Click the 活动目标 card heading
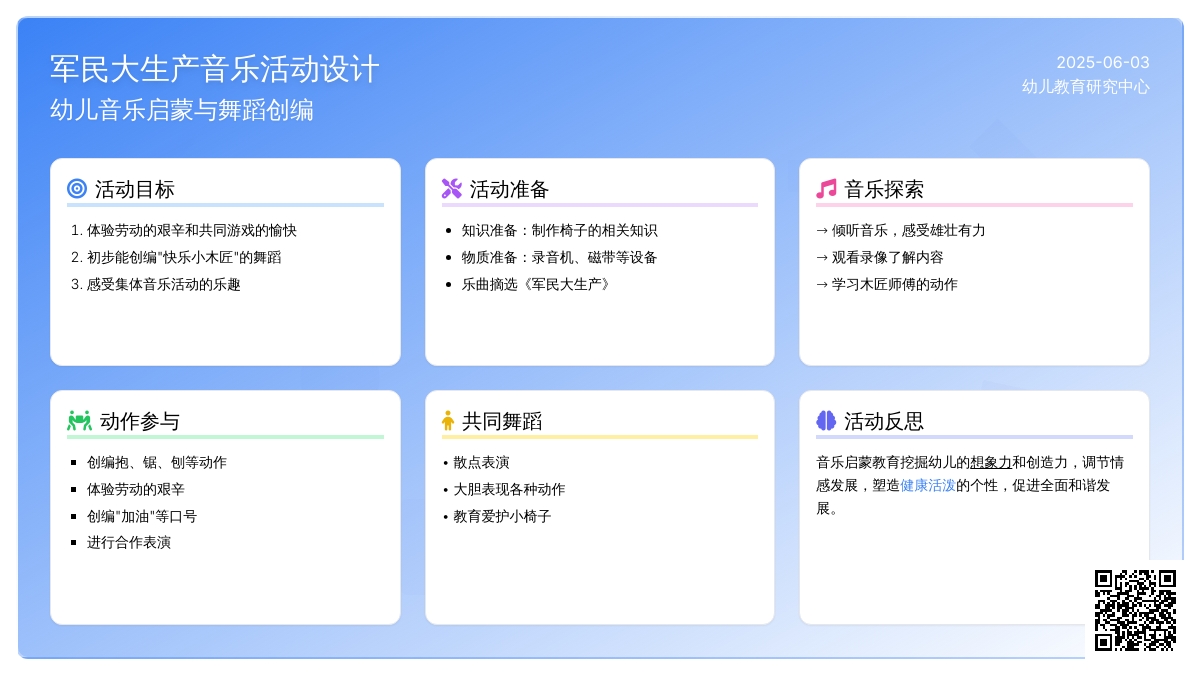The height and width of the screenshot is (675, 1200). pos(135,189)
